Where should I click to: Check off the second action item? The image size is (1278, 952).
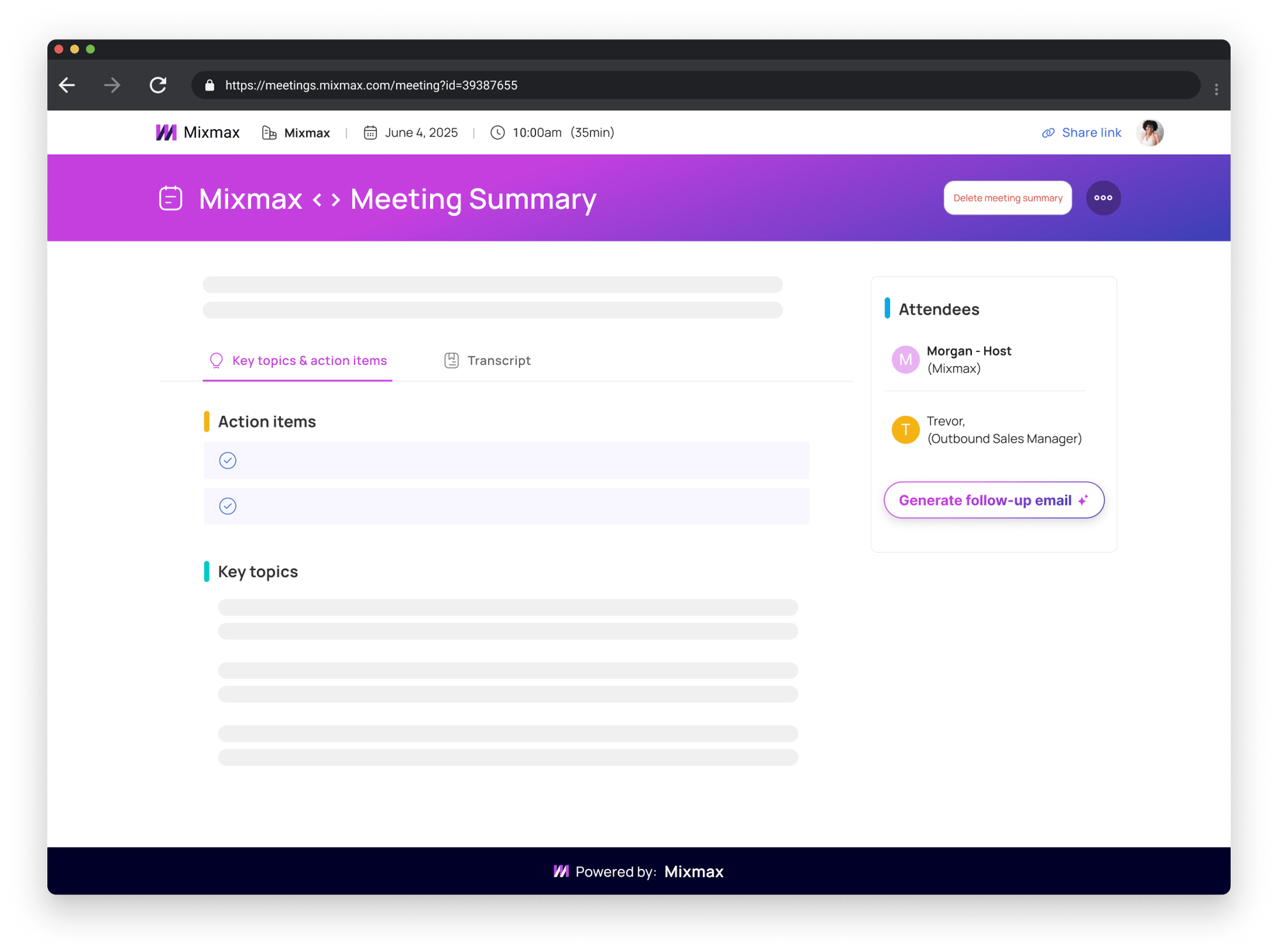(x=227, y=506)
